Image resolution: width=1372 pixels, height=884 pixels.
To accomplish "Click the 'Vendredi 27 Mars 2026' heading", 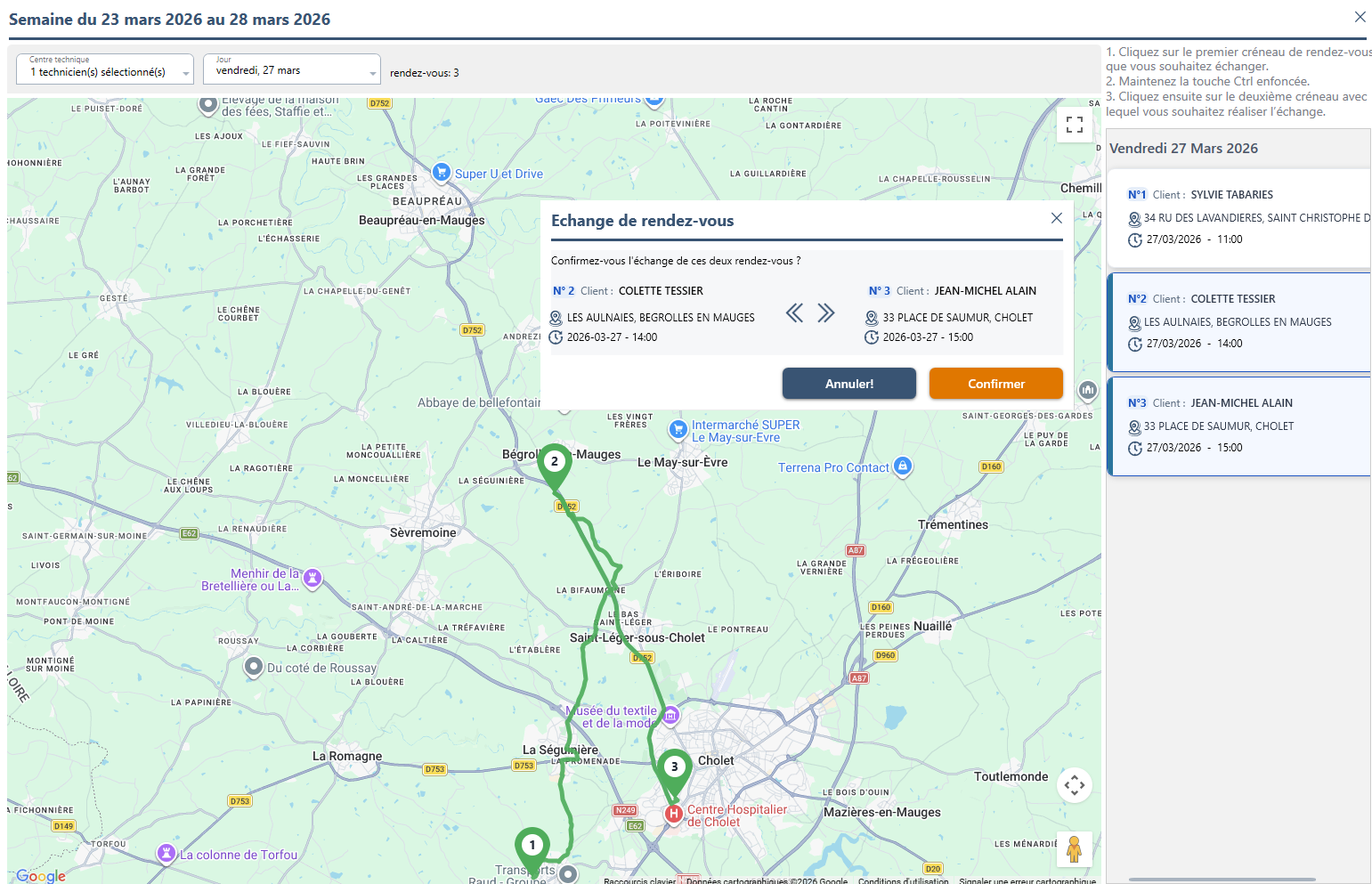I will [x=1183, y=149].
